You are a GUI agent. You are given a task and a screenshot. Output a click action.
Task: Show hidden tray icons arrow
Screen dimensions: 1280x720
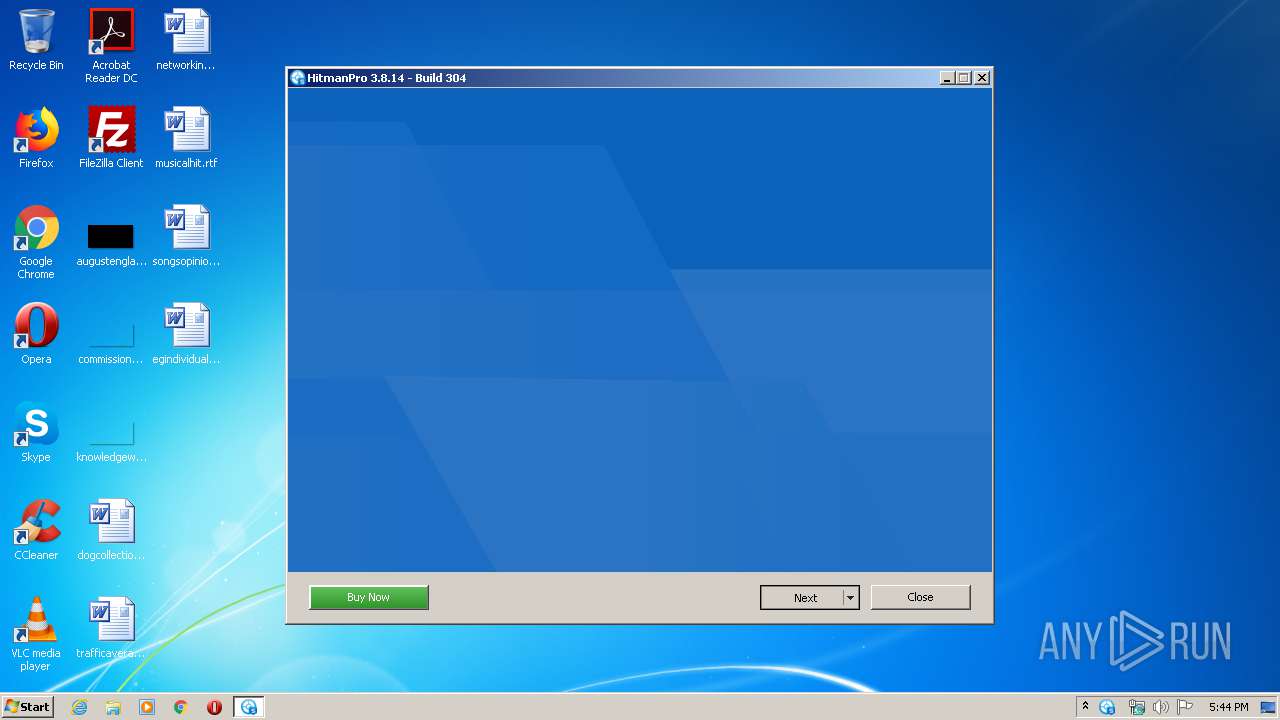(1085, 707)
